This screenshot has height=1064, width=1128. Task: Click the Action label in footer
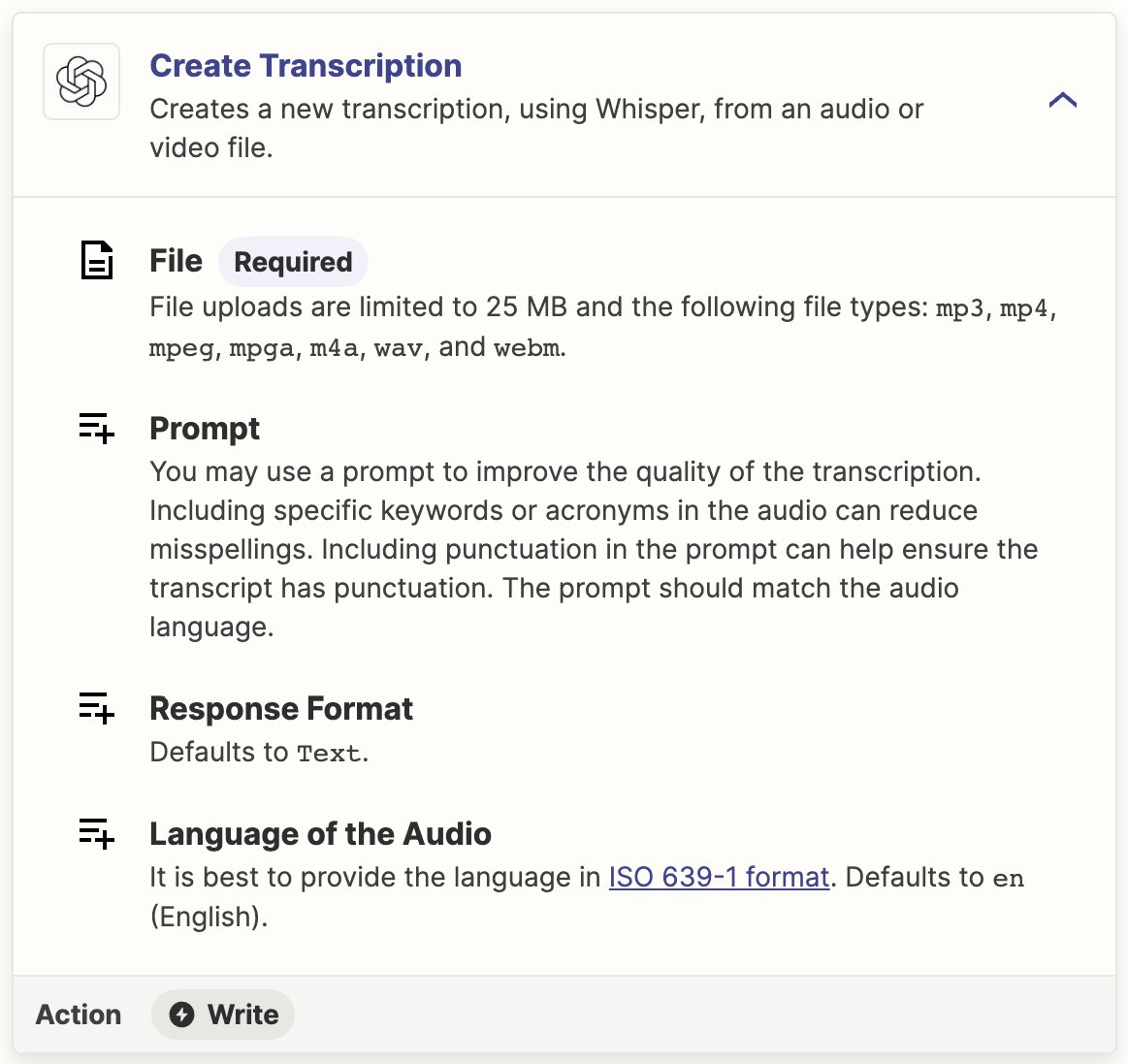79,1015
